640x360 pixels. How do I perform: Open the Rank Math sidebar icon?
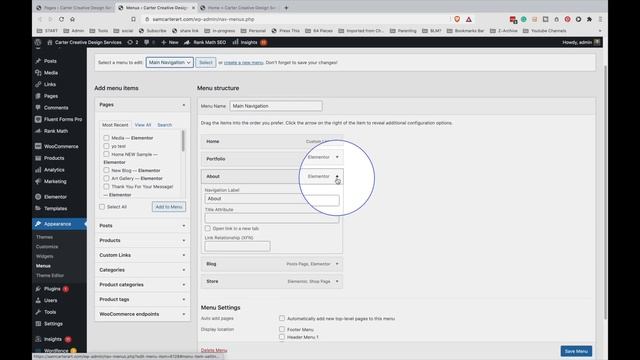pos(38,131)
